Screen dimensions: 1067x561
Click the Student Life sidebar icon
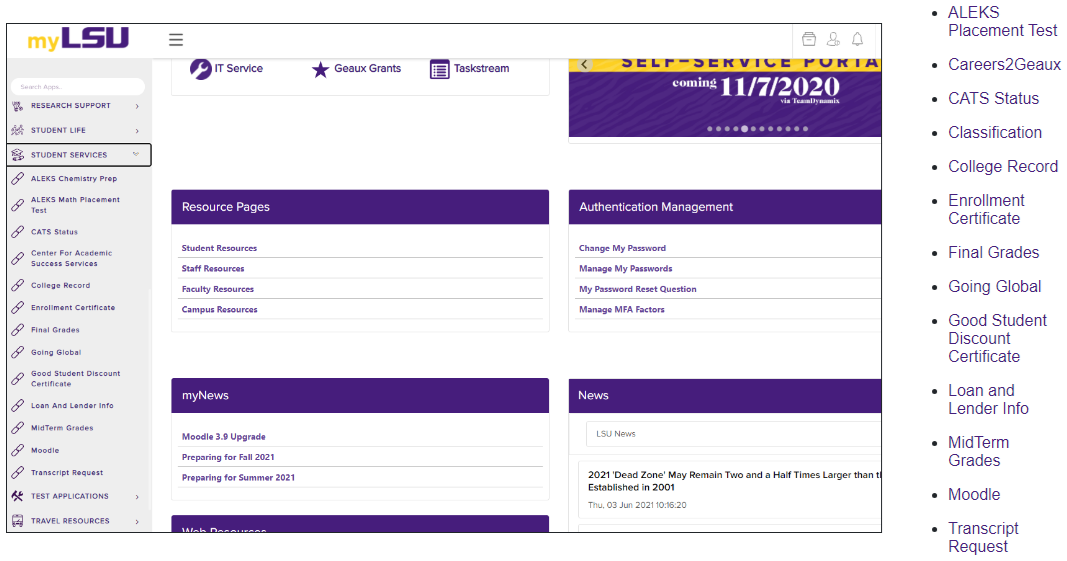tap(18, 130)
